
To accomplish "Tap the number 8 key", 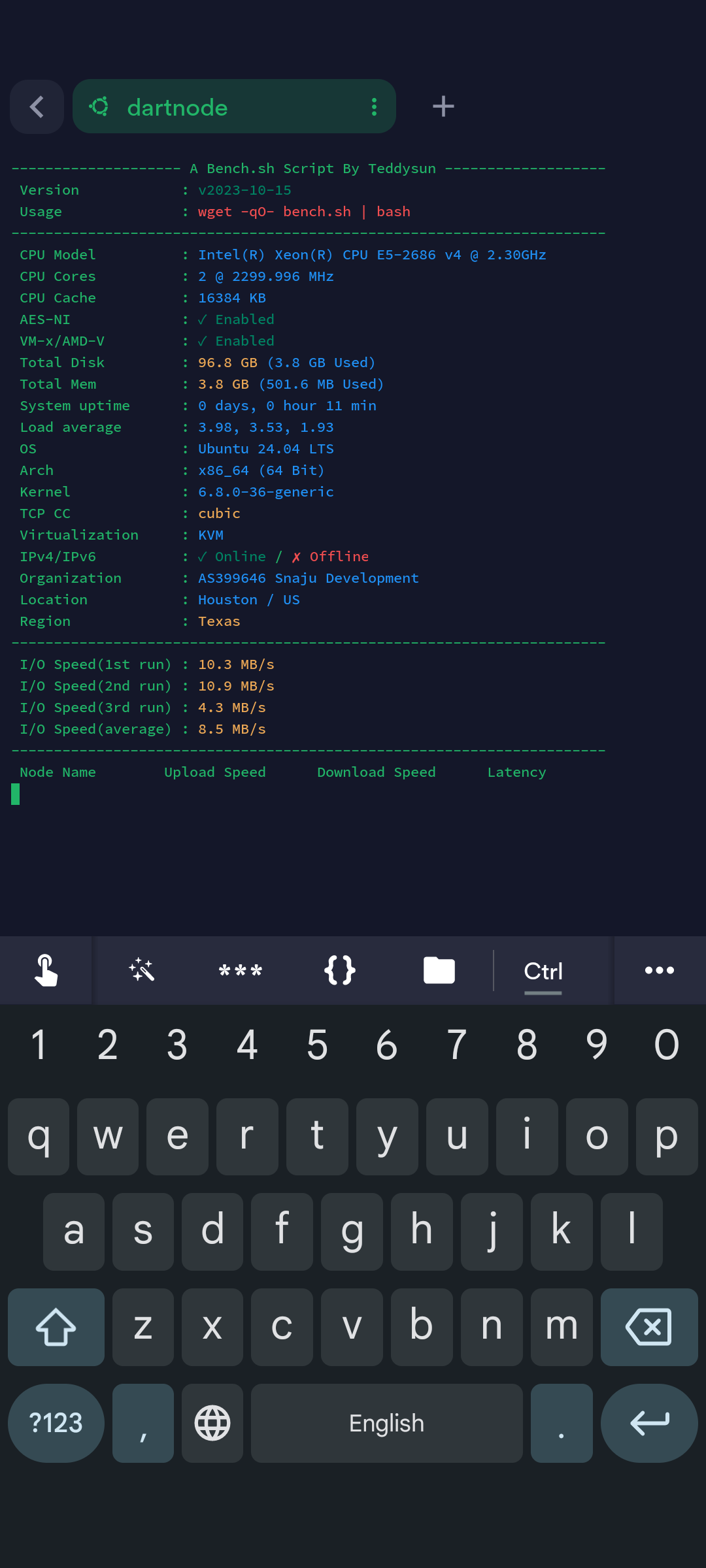I will pos(527,1045).
